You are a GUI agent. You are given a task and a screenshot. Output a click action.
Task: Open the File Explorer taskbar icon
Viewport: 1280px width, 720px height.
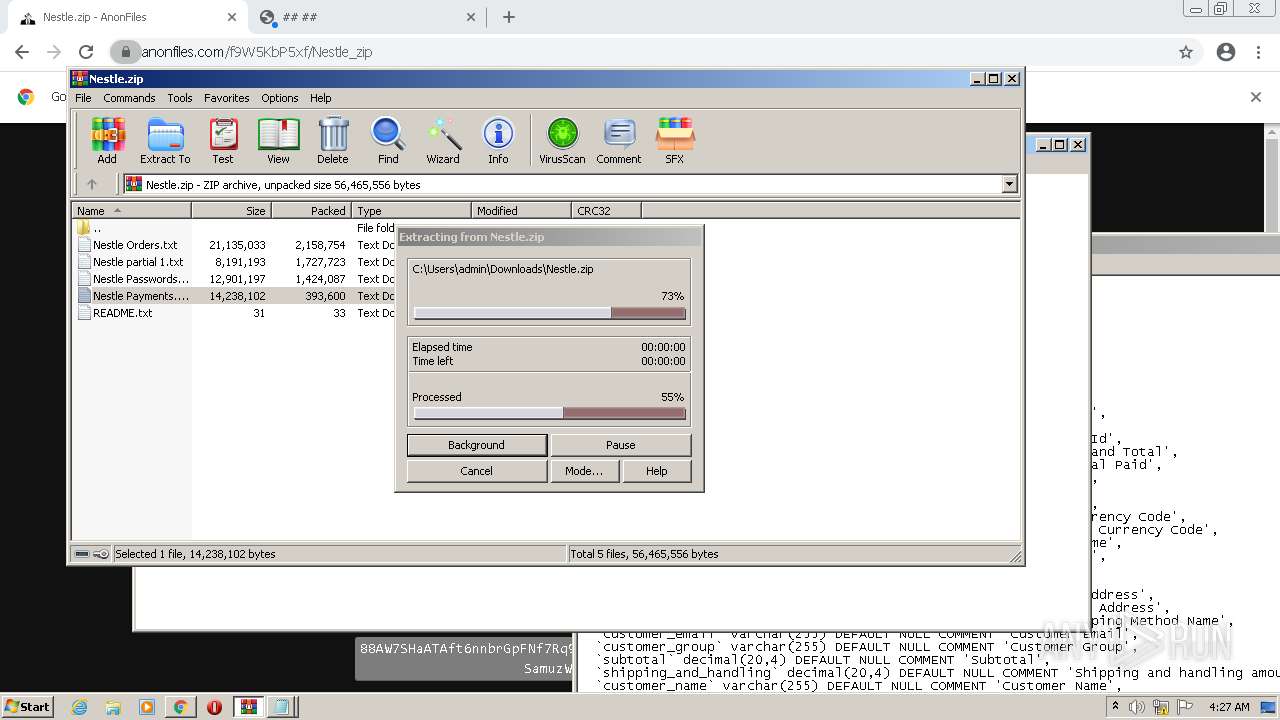(113, 707)
